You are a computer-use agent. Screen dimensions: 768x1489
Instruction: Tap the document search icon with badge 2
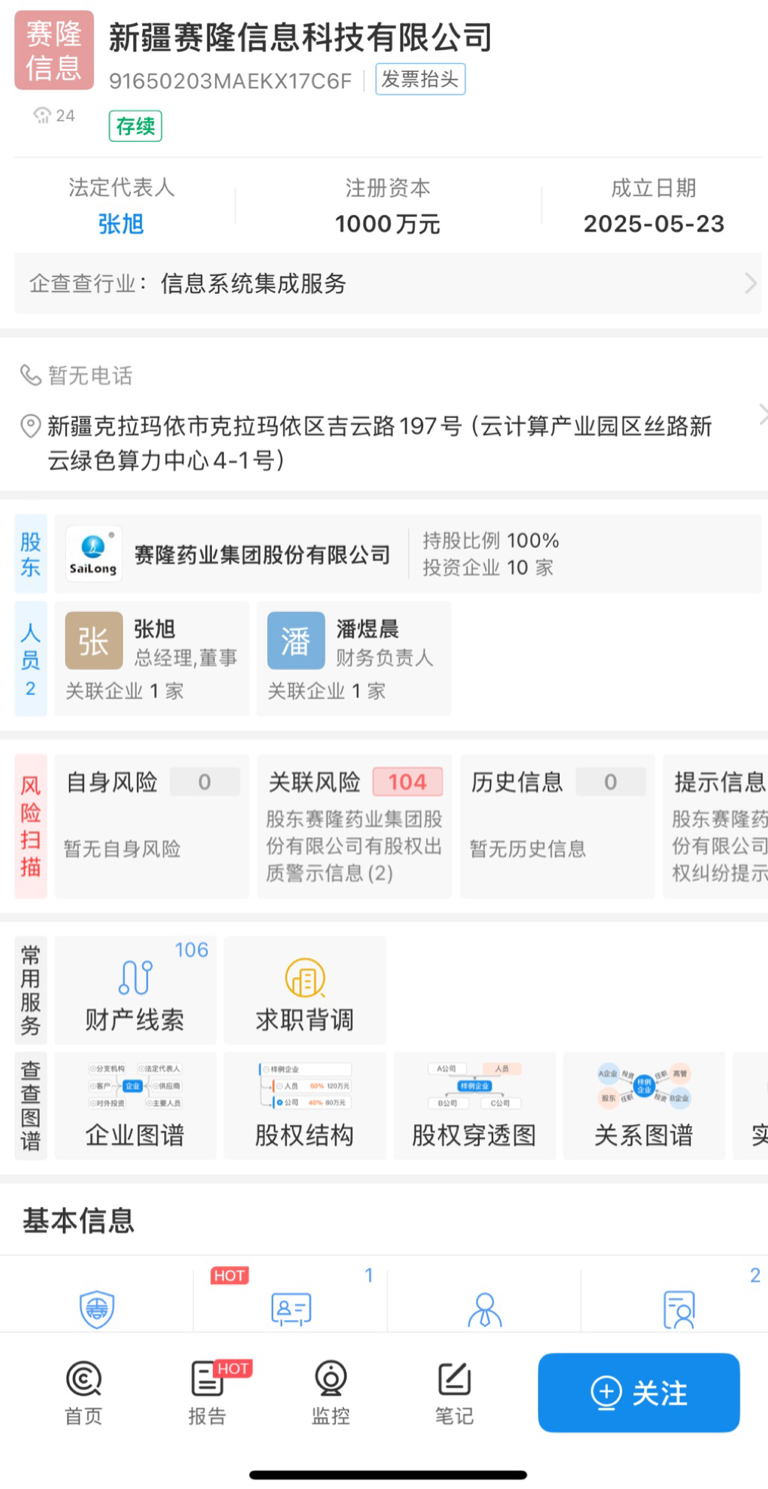click(679, 1309)
